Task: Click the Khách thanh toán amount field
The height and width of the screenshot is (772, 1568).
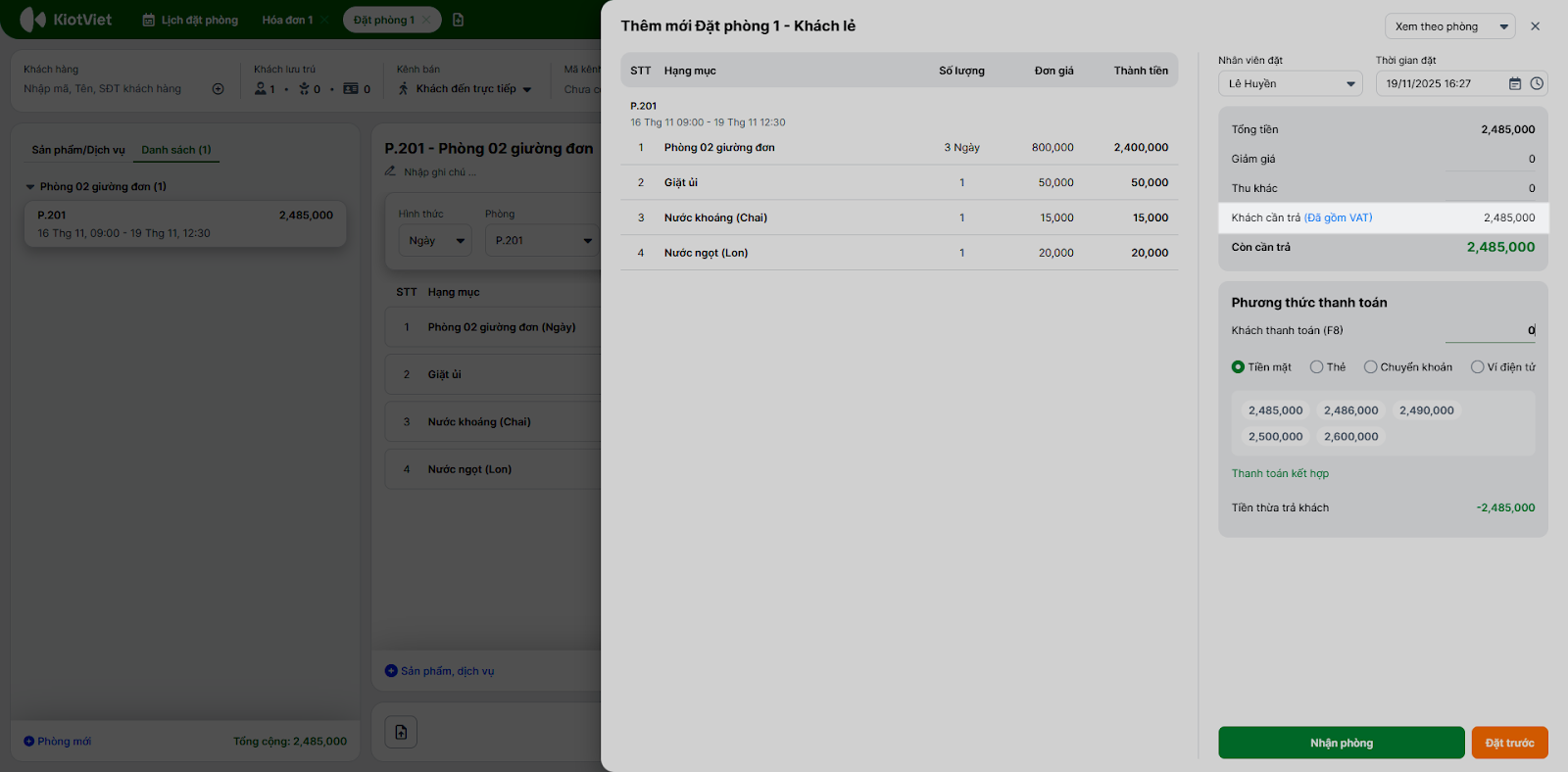Action: (x=1490, y=331)
